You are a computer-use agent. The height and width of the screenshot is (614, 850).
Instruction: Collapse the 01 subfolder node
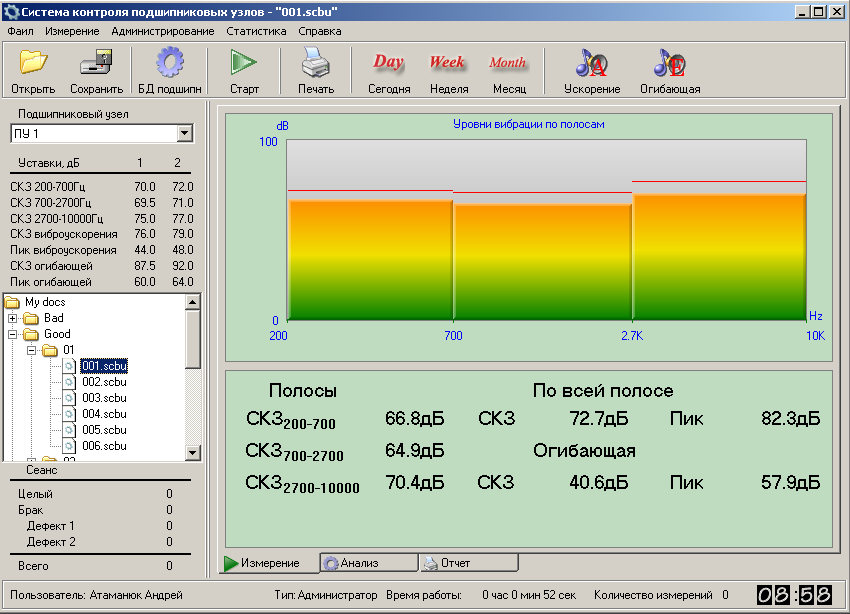click(31, 350)
